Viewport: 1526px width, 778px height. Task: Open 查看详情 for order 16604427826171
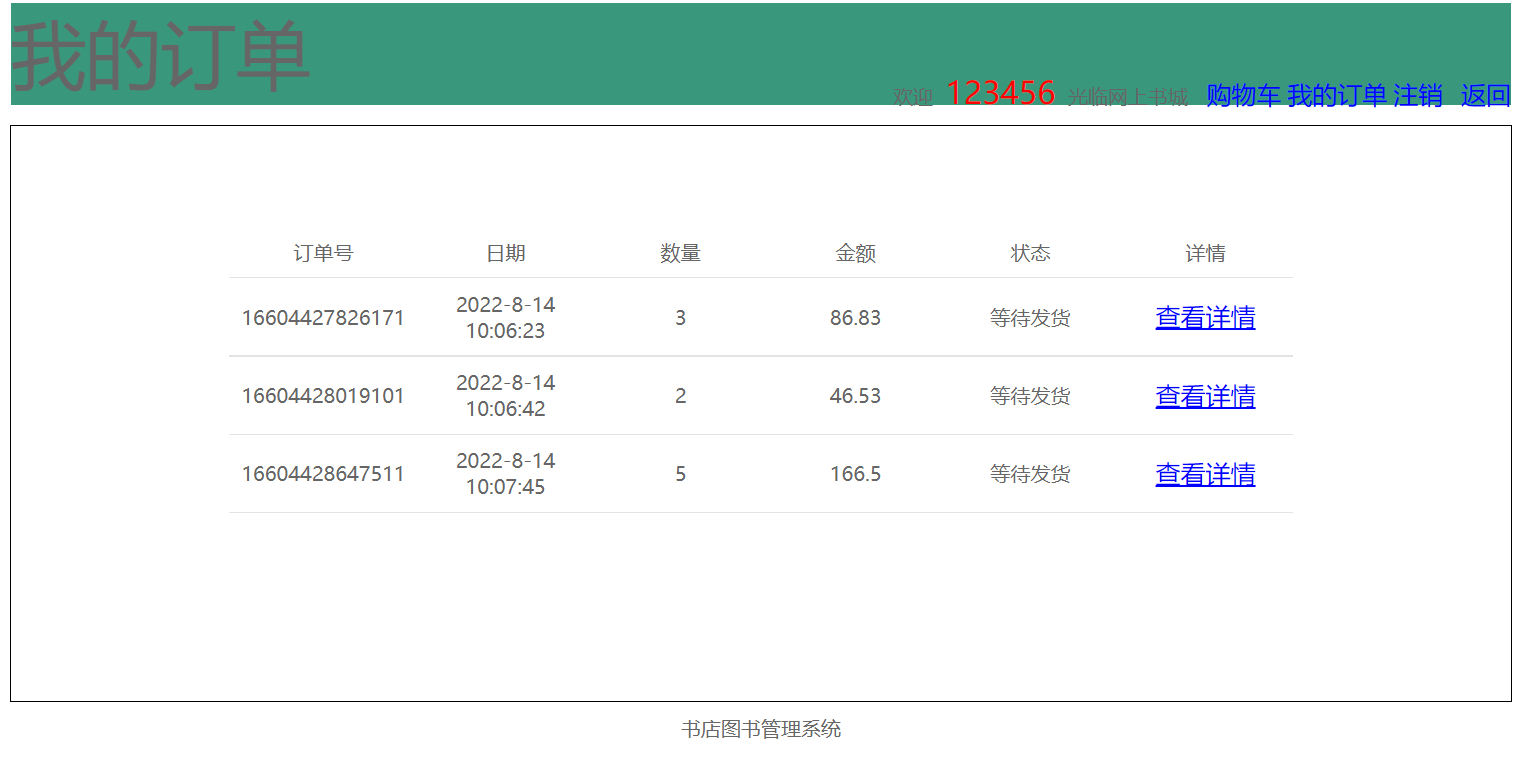[x=1205, y=317]
